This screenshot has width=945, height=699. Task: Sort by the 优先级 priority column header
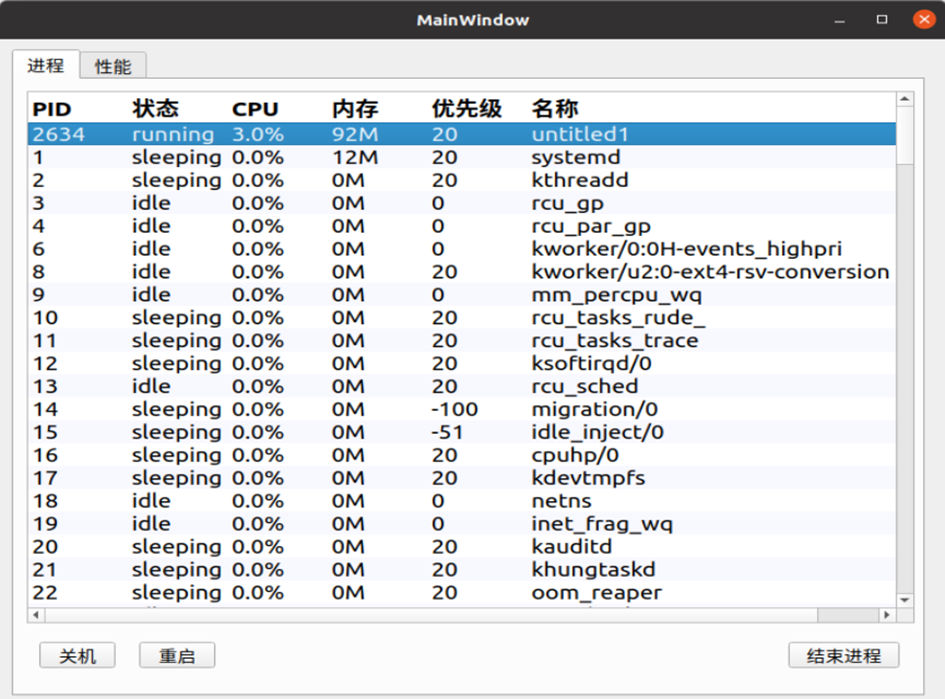point(465,109)
